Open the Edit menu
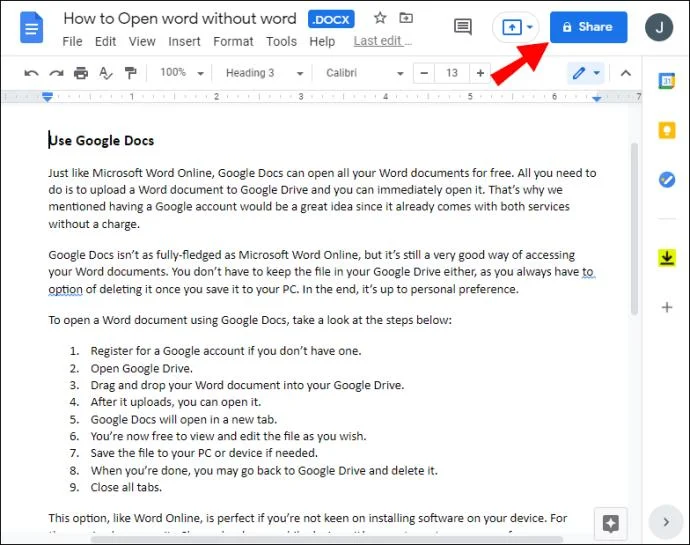Image resolution: width=690 pixels, height=545 pixels. click(106, 41)
